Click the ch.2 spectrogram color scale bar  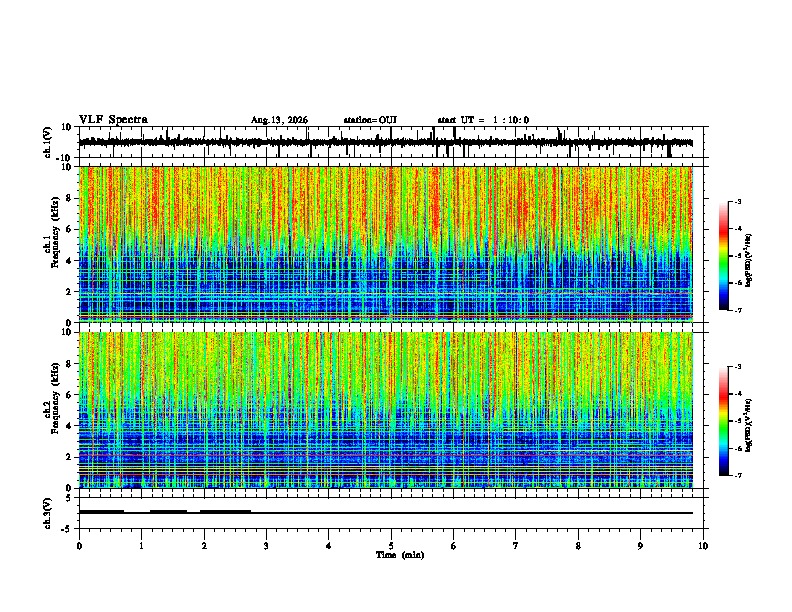723,421
